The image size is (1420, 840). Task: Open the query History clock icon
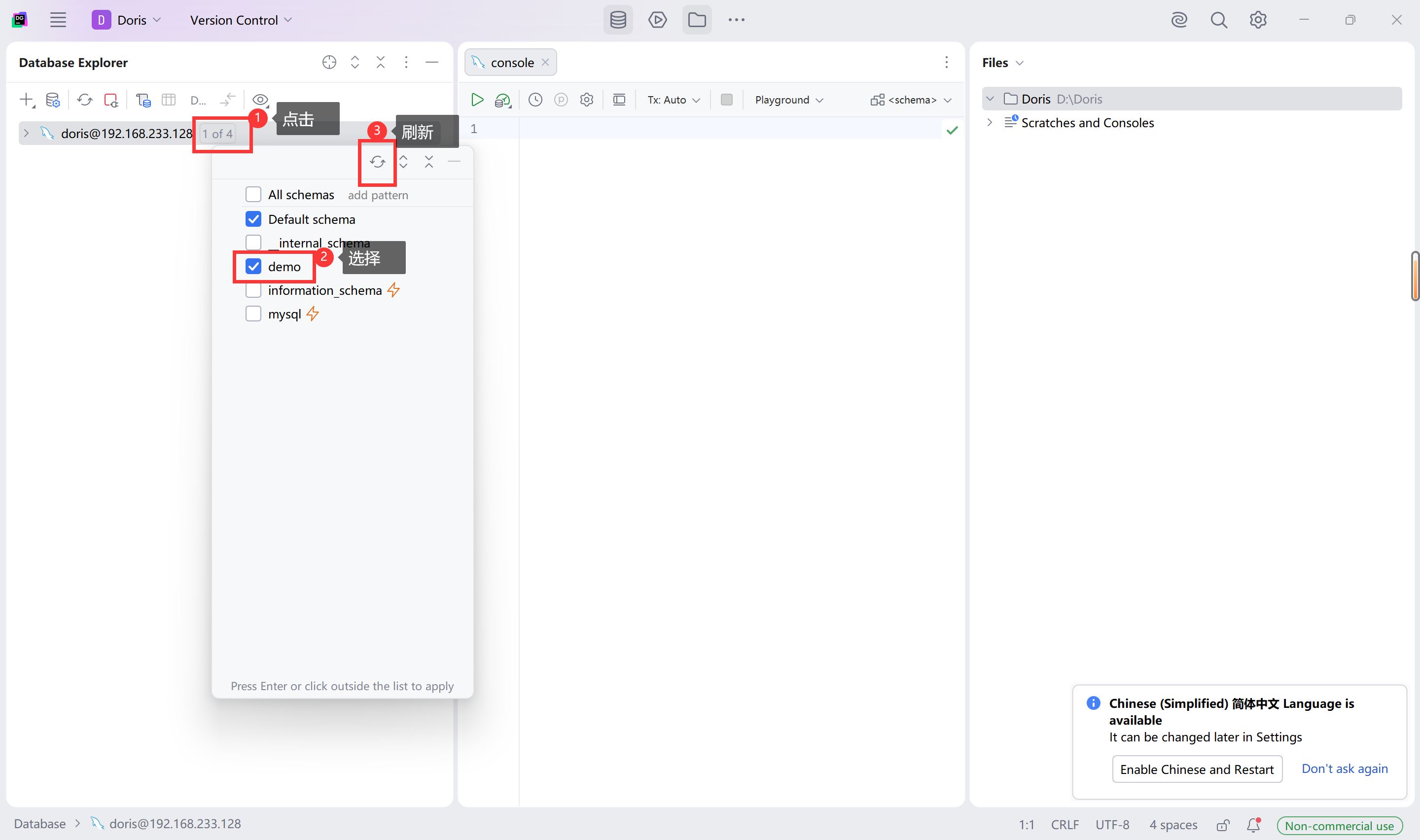535,100
